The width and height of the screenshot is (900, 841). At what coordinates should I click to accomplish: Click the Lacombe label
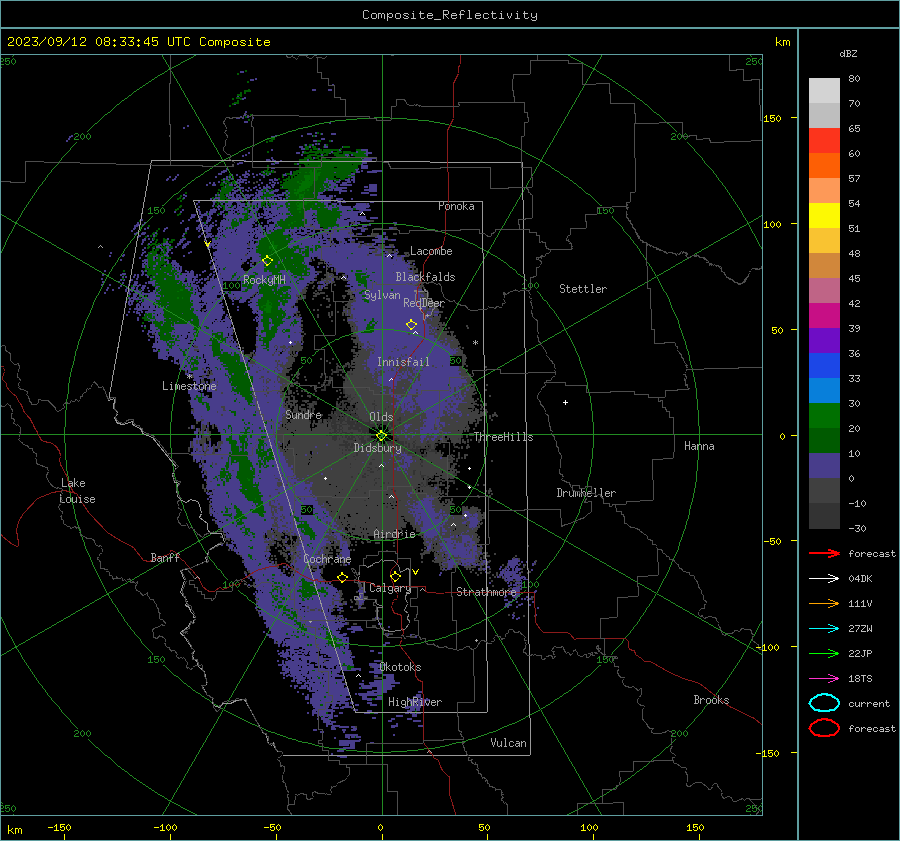[431, 251]
